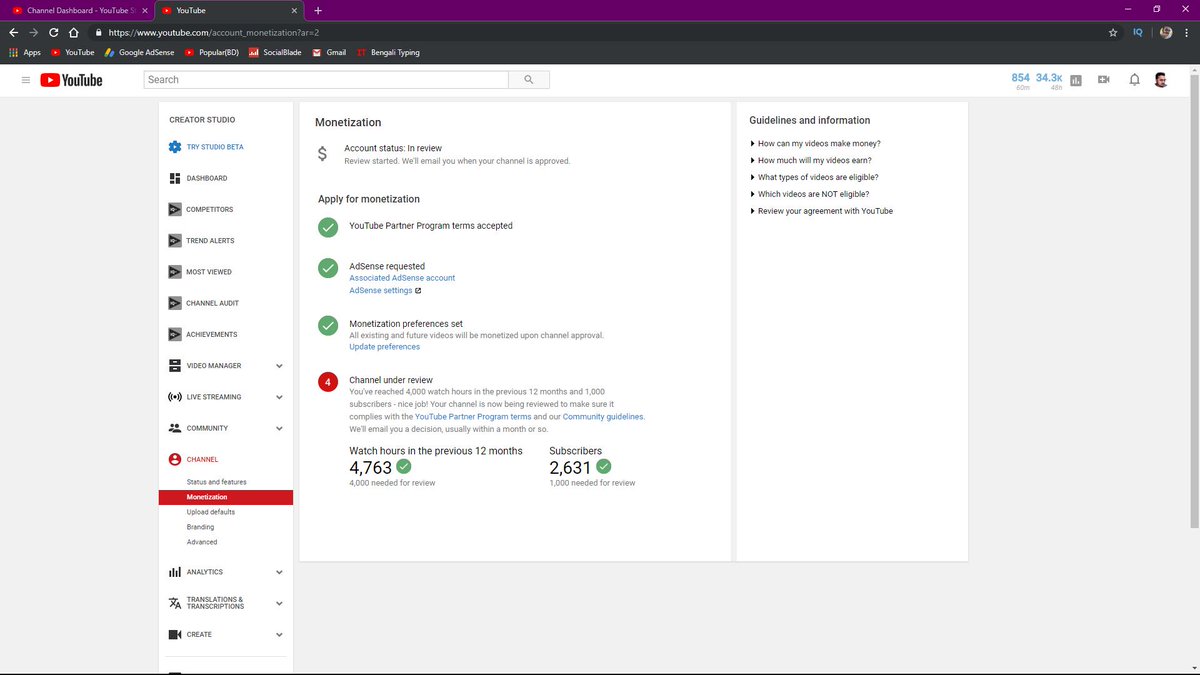The width and height of the screenshot is (1200, 675).
Task: Click the Trend Alerts sidebar icon
Action: click(175, 241)
